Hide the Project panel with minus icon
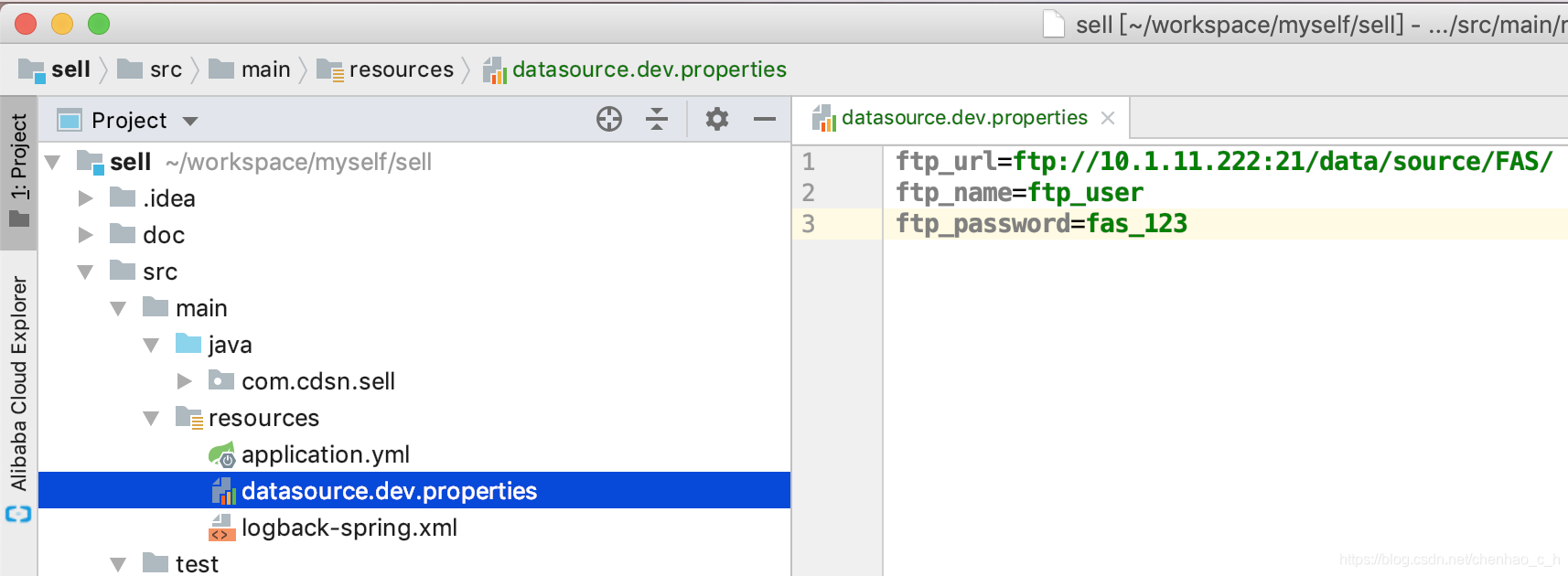 (x=765, y=119)
